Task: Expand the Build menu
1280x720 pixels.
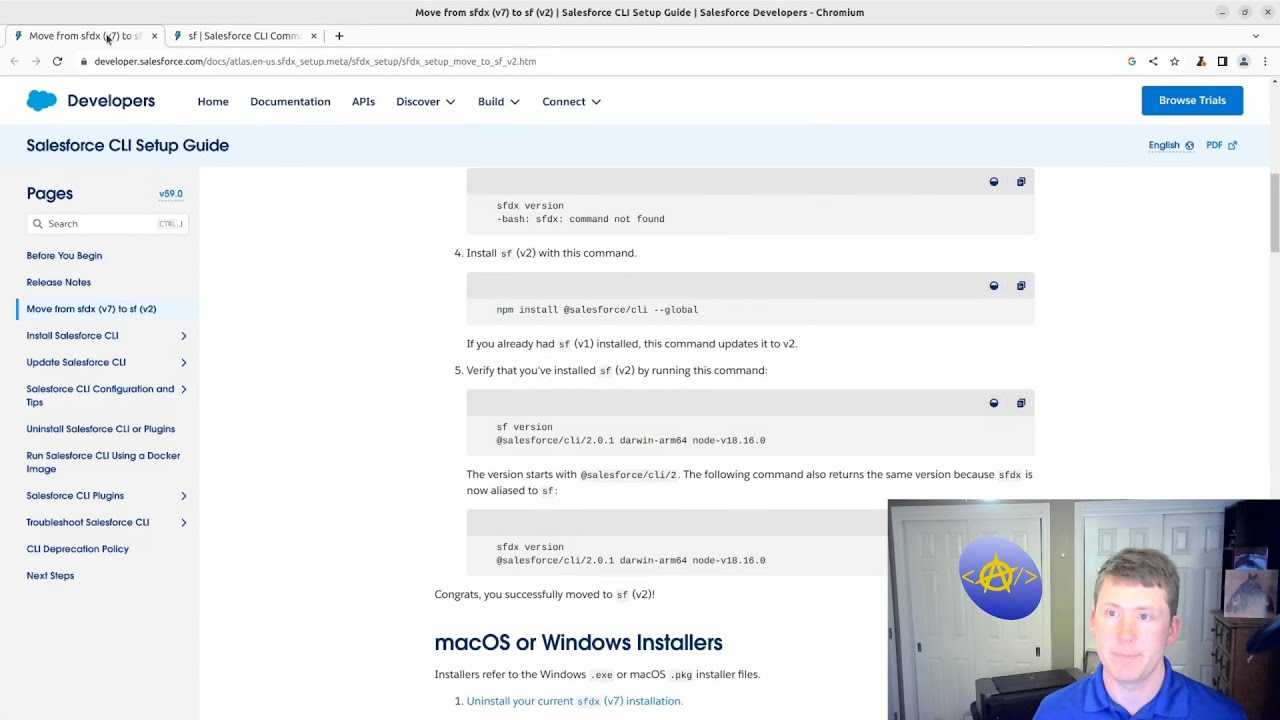Action: point(499,101)
